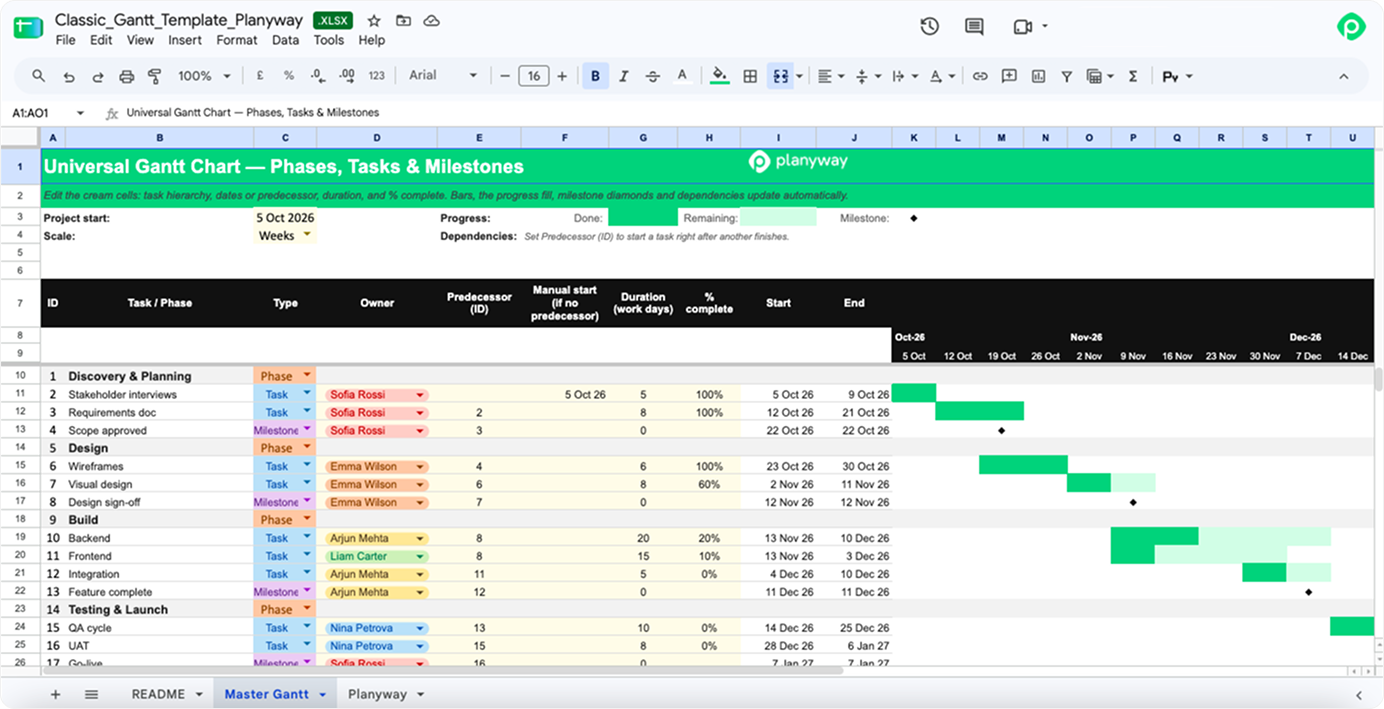Click the Planyway account avatar
The image size is (1384, 709).
(1351, 27)
